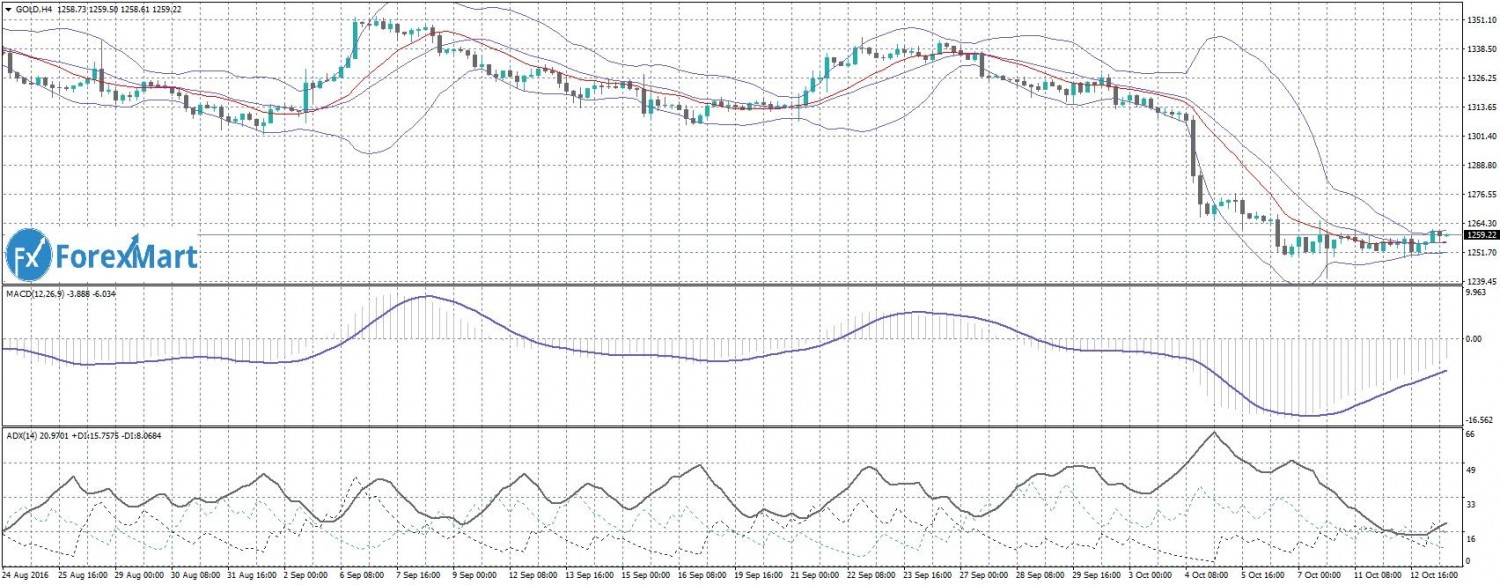Click the ADX(14) indicator label
The image size is (1500, 585).
pyautogui.click(x=24, y=435)
